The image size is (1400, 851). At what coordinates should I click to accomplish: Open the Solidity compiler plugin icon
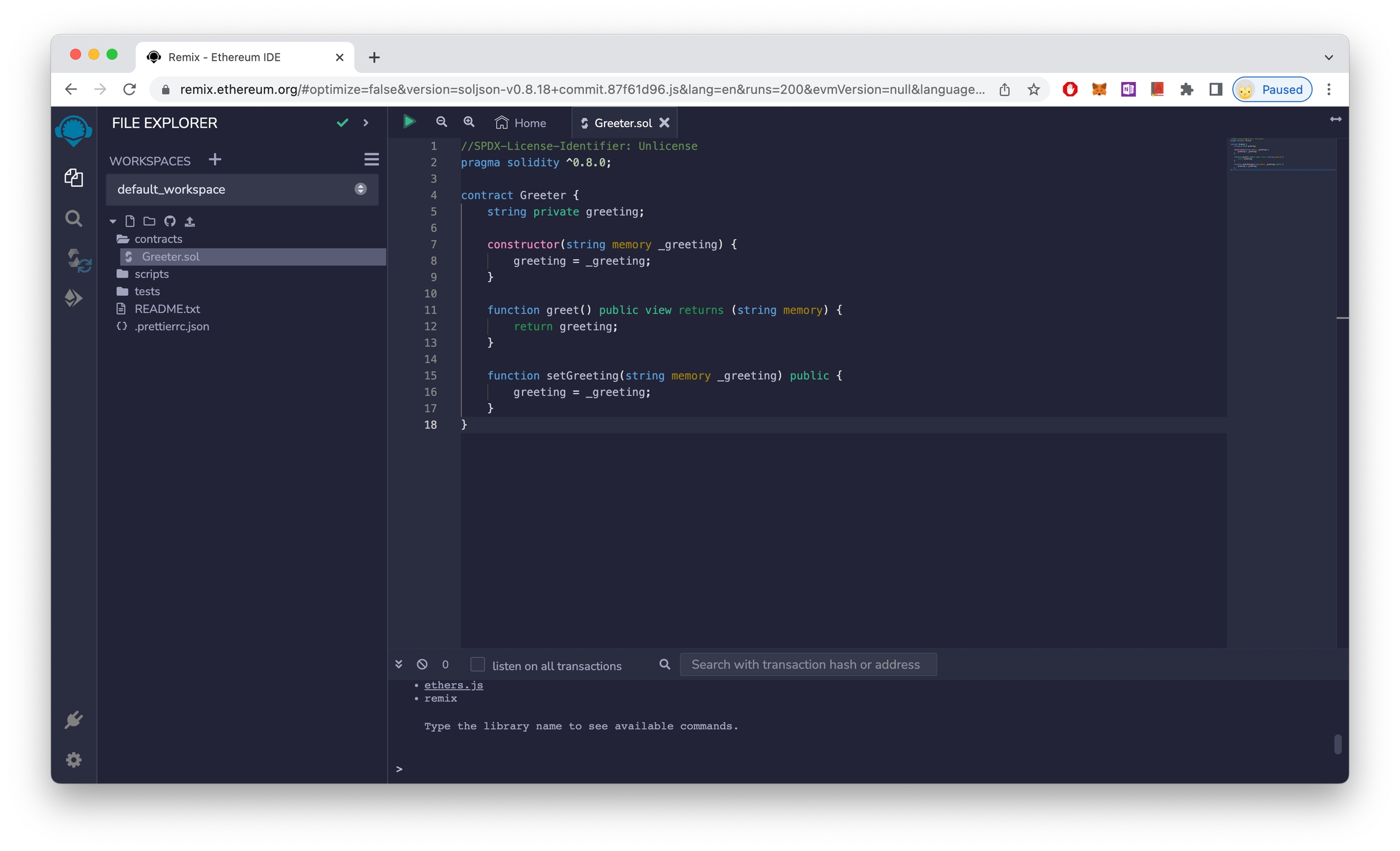coord(77,260)
